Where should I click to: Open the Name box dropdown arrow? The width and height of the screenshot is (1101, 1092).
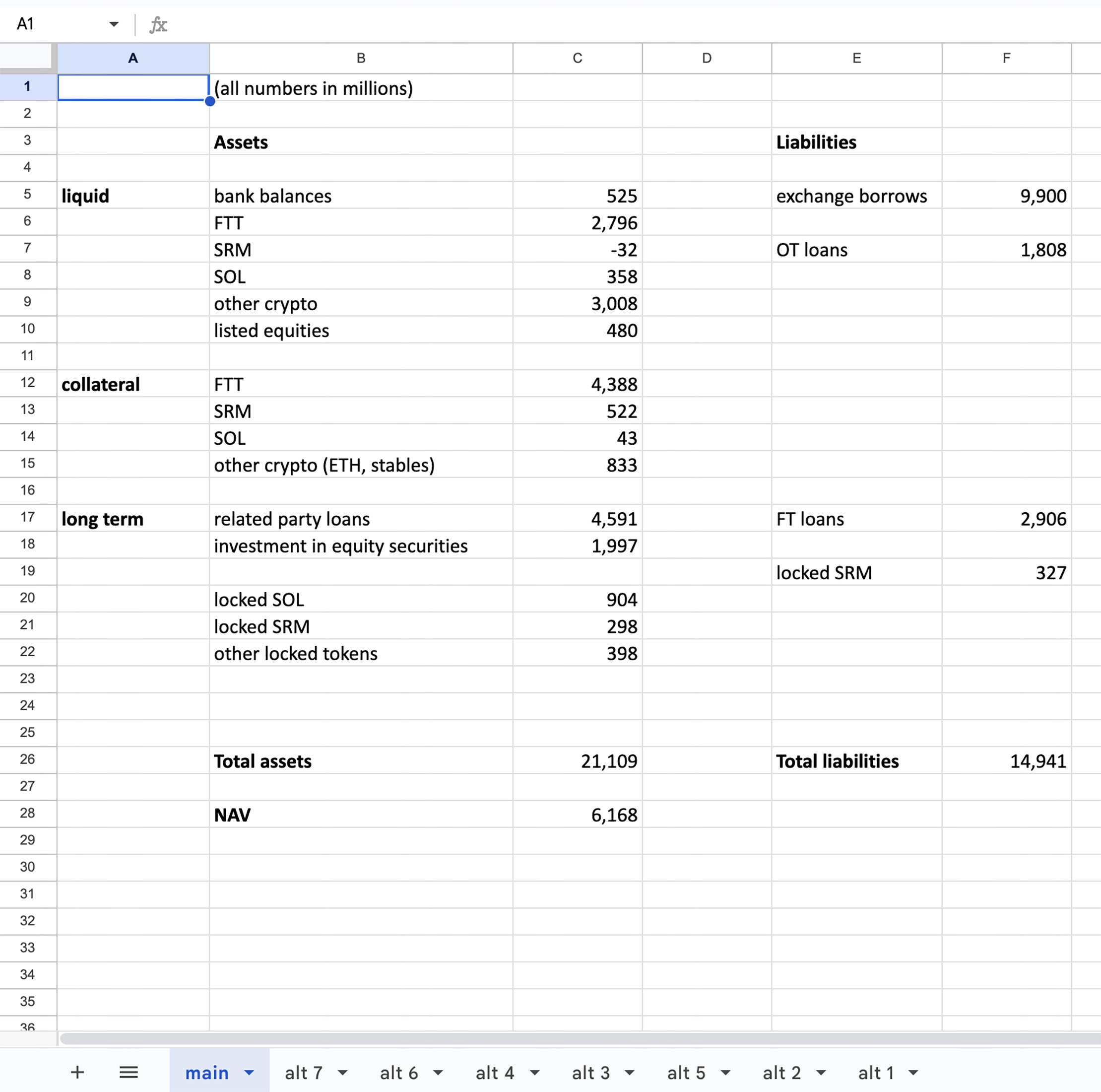[x=114, y=24]
